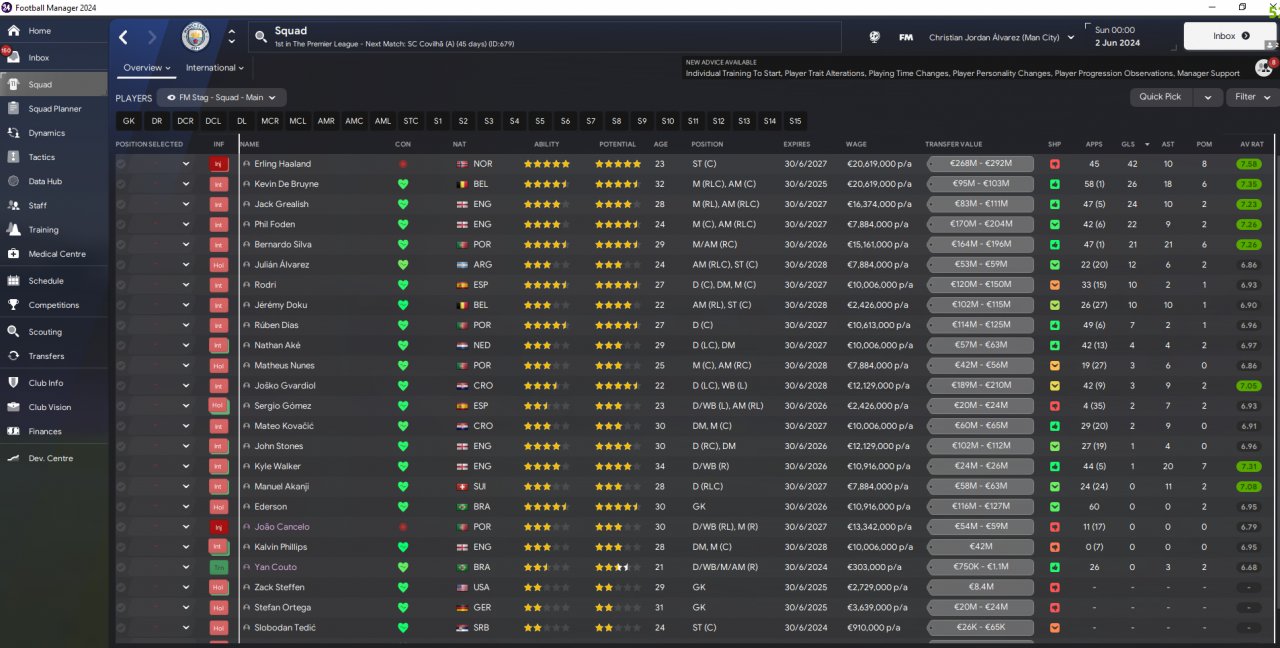Toggle selection for Kyle Walker's row

pyautogui.click(x=121, y=466)
